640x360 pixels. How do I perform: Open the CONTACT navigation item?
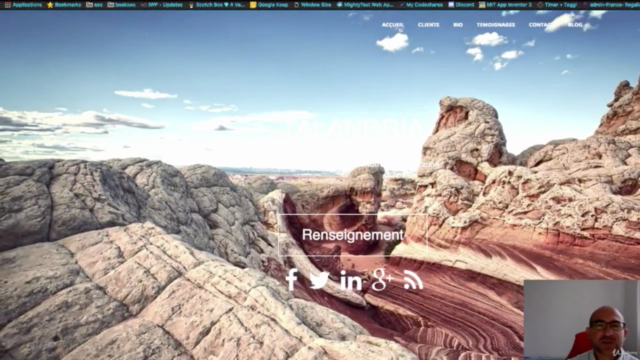pos(540,25)
